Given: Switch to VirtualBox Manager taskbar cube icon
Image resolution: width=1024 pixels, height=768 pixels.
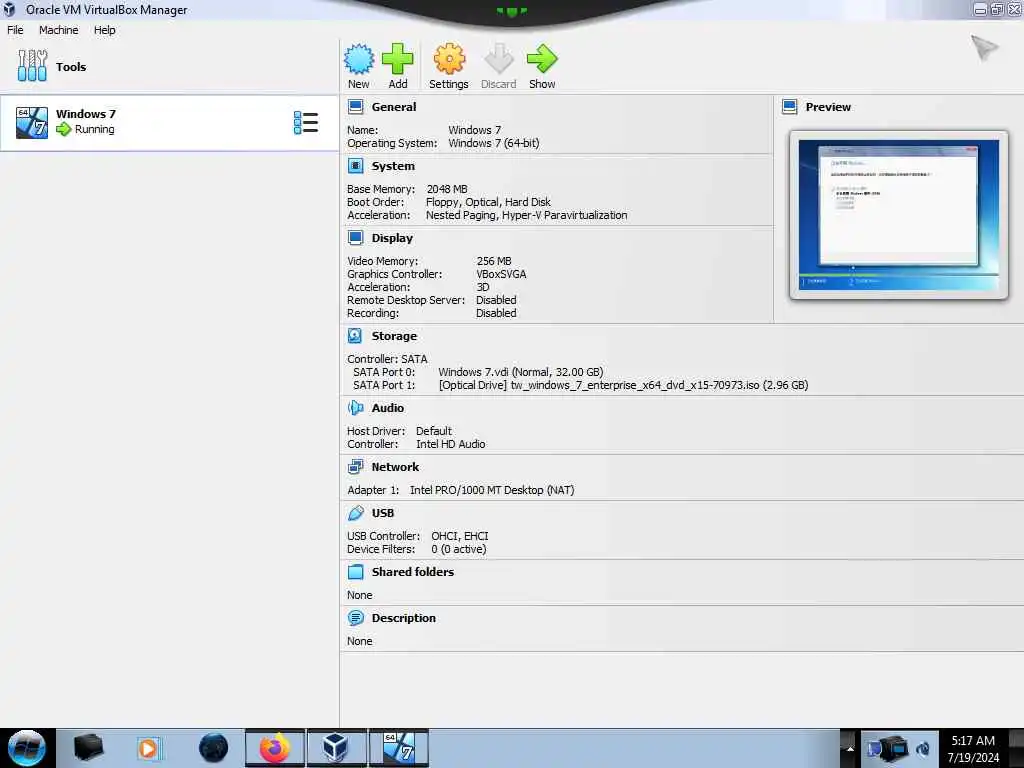Looking at the screenshot, I should click(336, 748).
